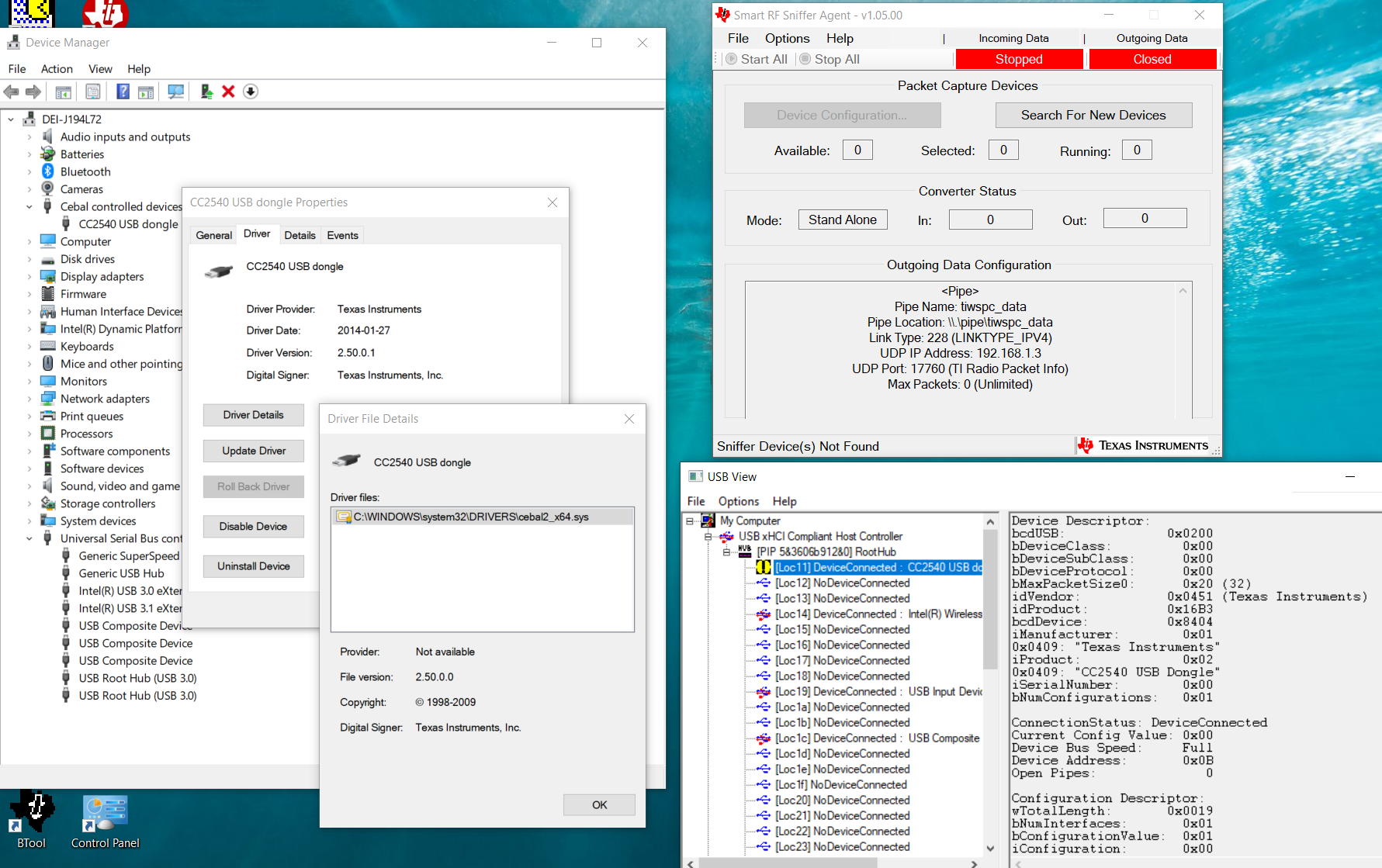
Task: Click the red X uninstall device icon
Action: (228, 92)
